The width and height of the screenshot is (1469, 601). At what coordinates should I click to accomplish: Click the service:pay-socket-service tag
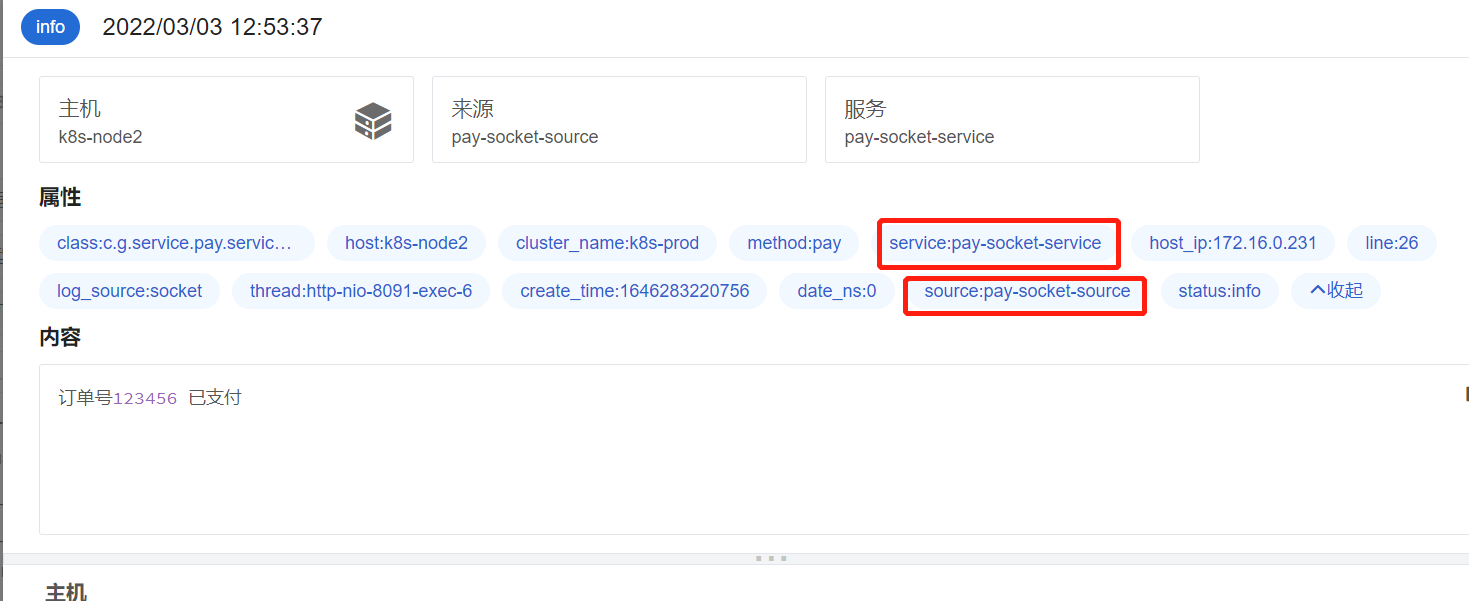[x=995, y=243]
